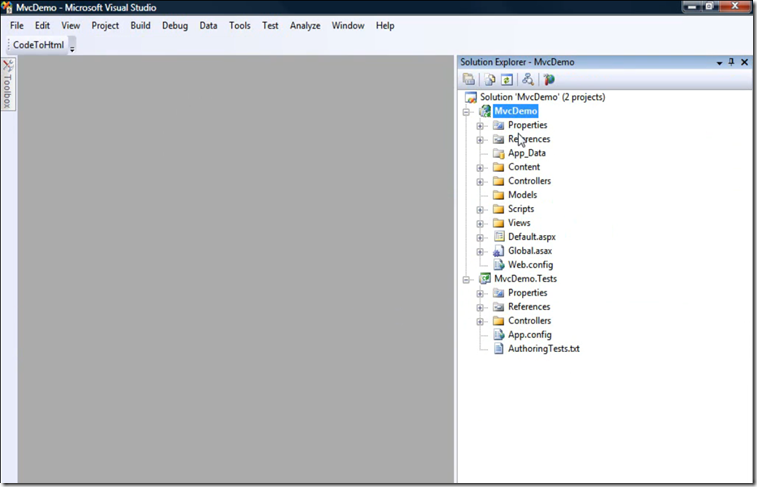Select References label under MvcDemo.Tests
Screen dimensions: 757x487
click(x=529, y=307)
